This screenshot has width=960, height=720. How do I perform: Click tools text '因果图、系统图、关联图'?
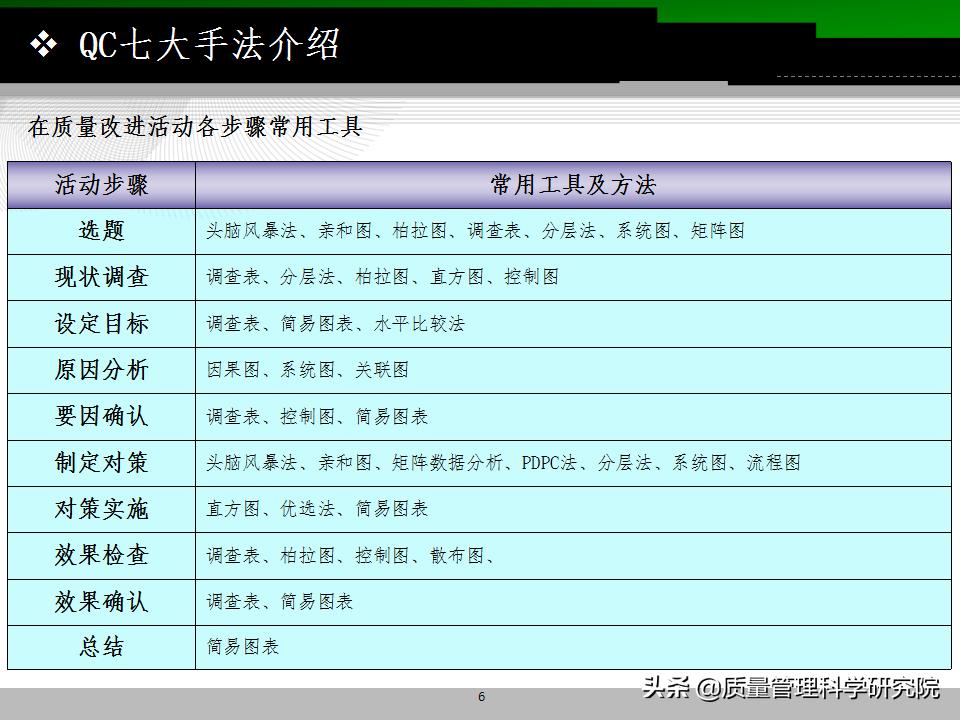point(307,370)
